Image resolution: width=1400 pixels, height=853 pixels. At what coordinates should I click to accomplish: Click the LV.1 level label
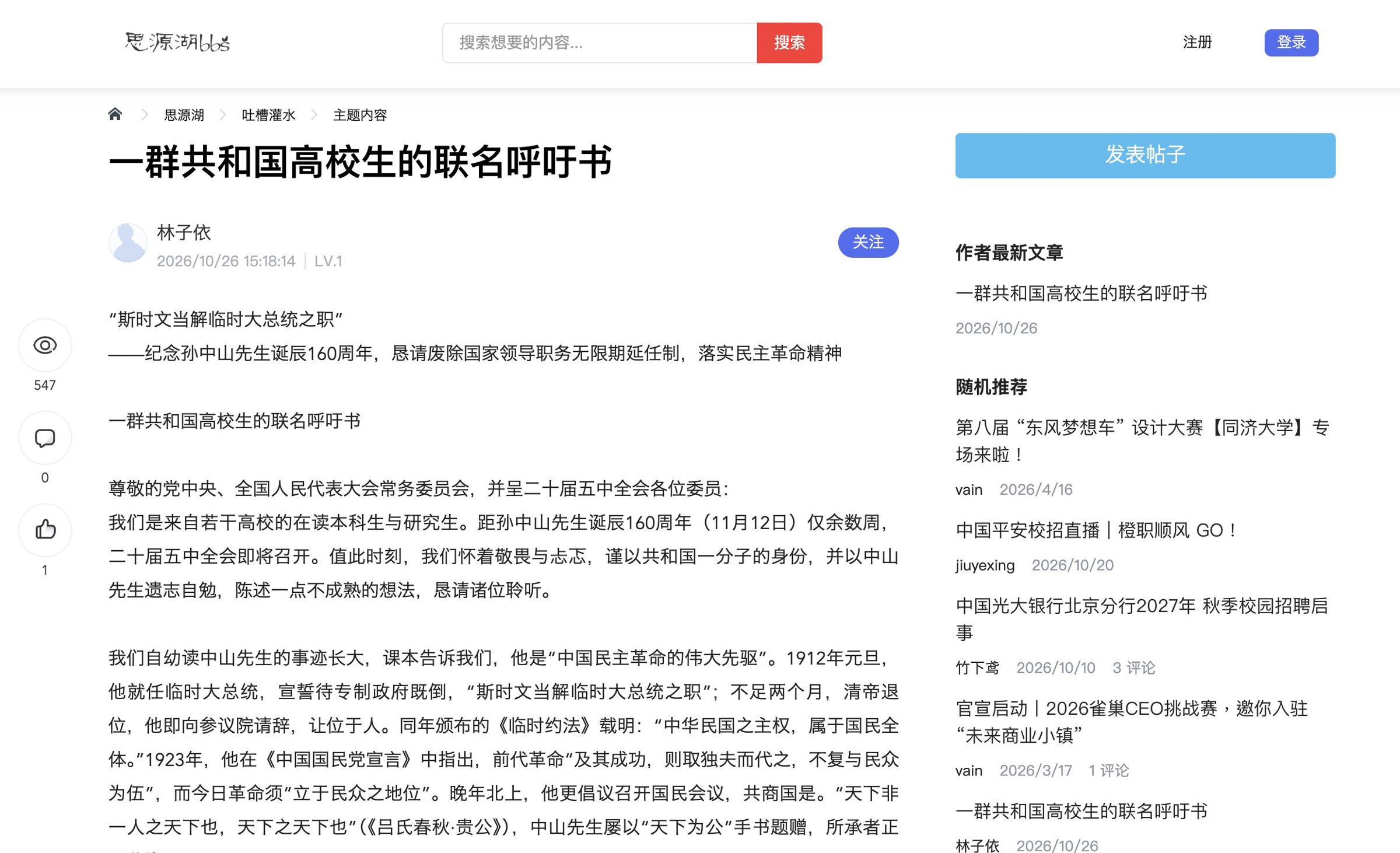(x=328, y=261)
